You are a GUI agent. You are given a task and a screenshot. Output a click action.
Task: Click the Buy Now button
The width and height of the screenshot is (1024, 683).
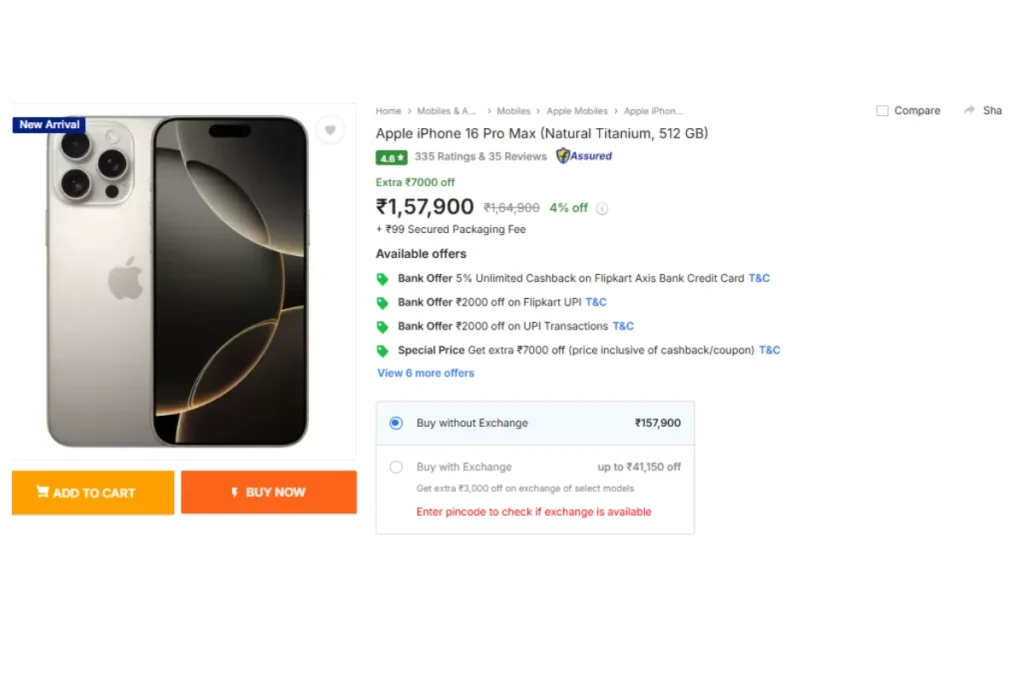(x=269, y=492)
